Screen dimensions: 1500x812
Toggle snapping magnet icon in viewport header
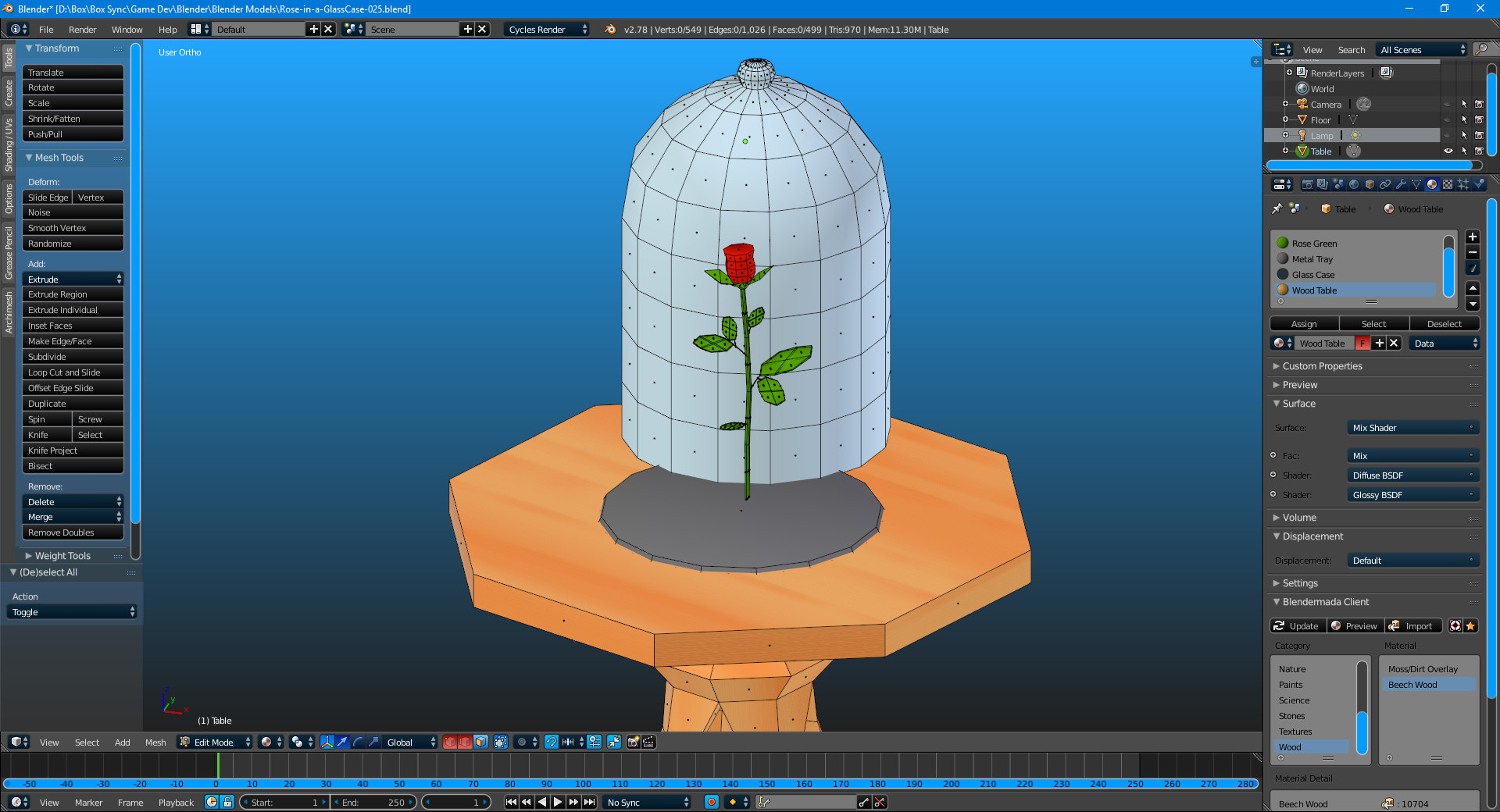point(552,743)
